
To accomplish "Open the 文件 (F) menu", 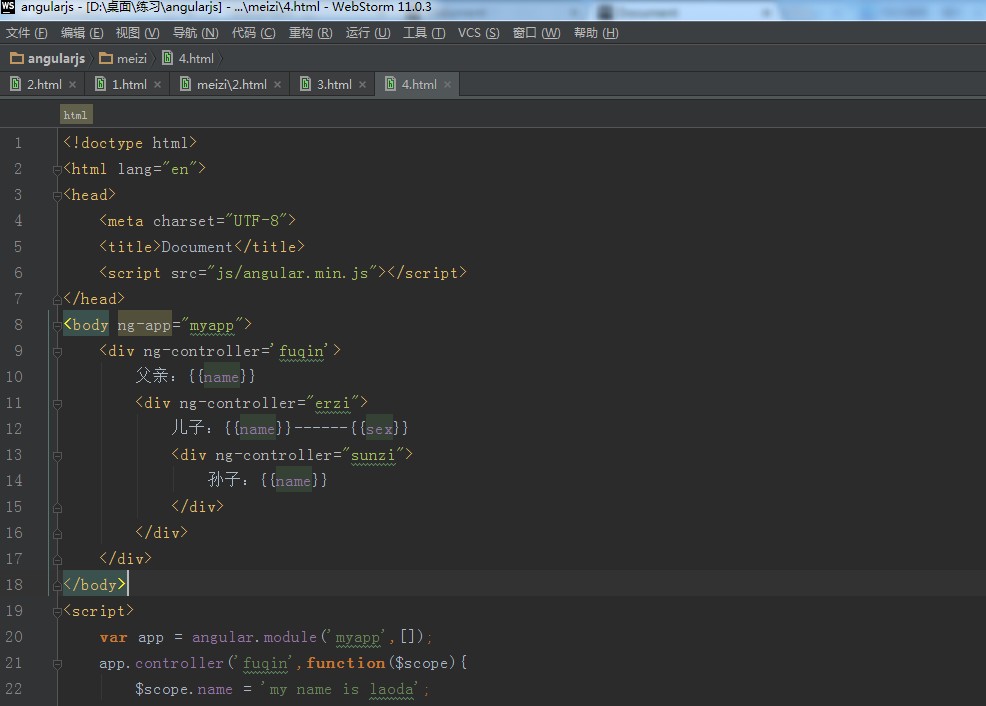I will tap(26, 33).
